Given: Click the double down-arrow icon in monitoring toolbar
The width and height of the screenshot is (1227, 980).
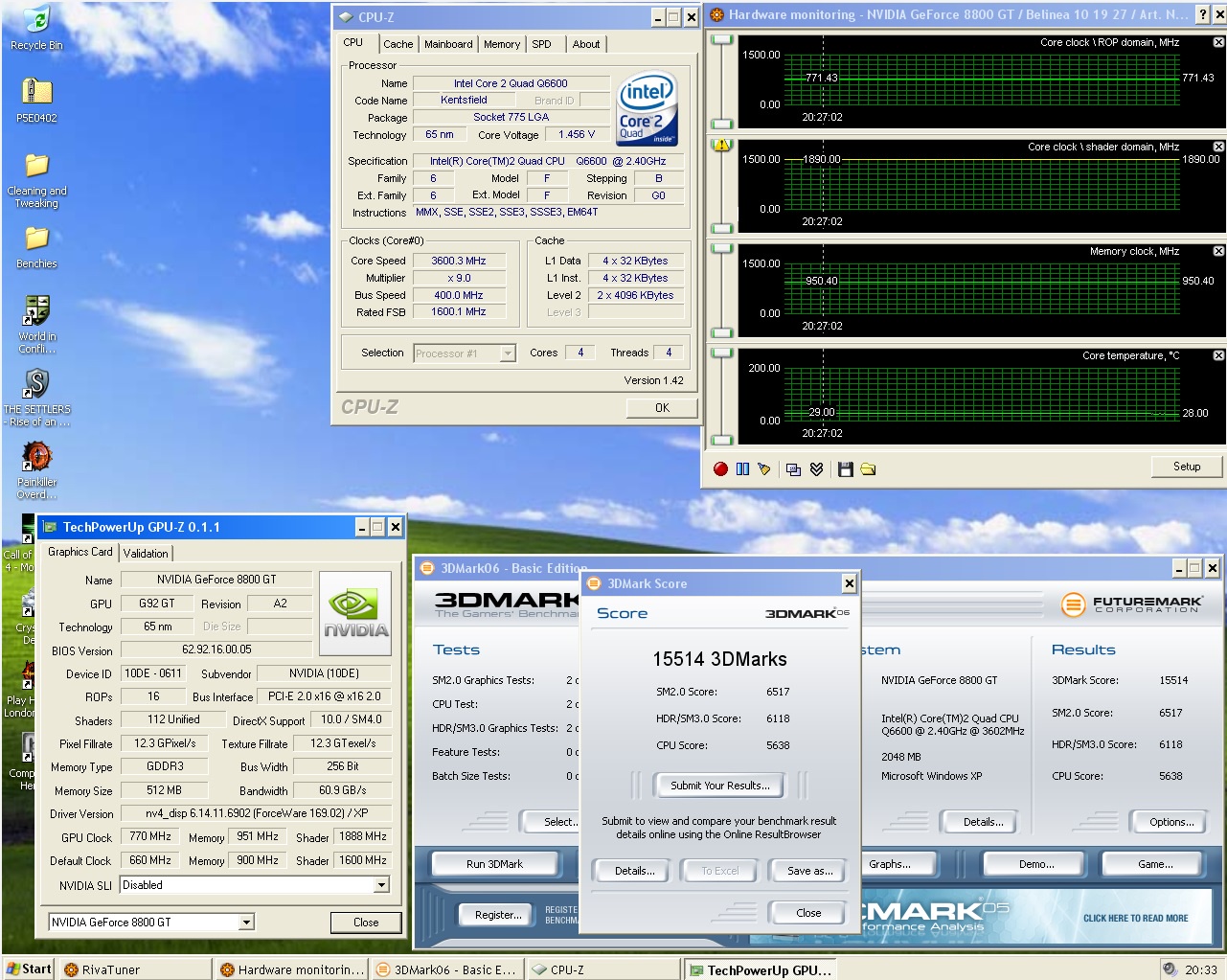Looking at the screenshot, I should click(x=816, y=468).
